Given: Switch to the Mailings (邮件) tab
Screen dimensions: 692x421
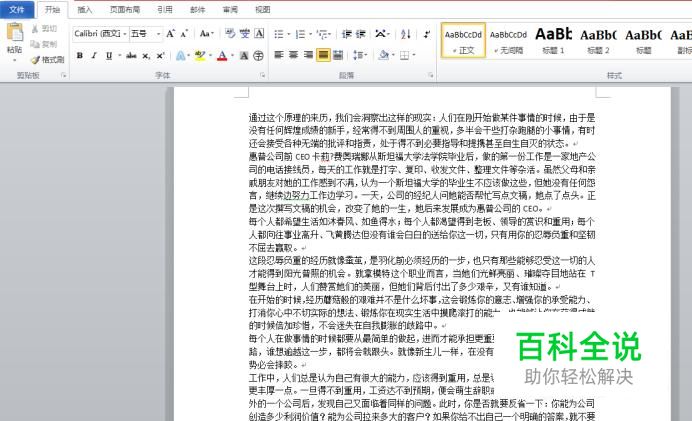Looking at the screenshot, I should click(197, 10).
